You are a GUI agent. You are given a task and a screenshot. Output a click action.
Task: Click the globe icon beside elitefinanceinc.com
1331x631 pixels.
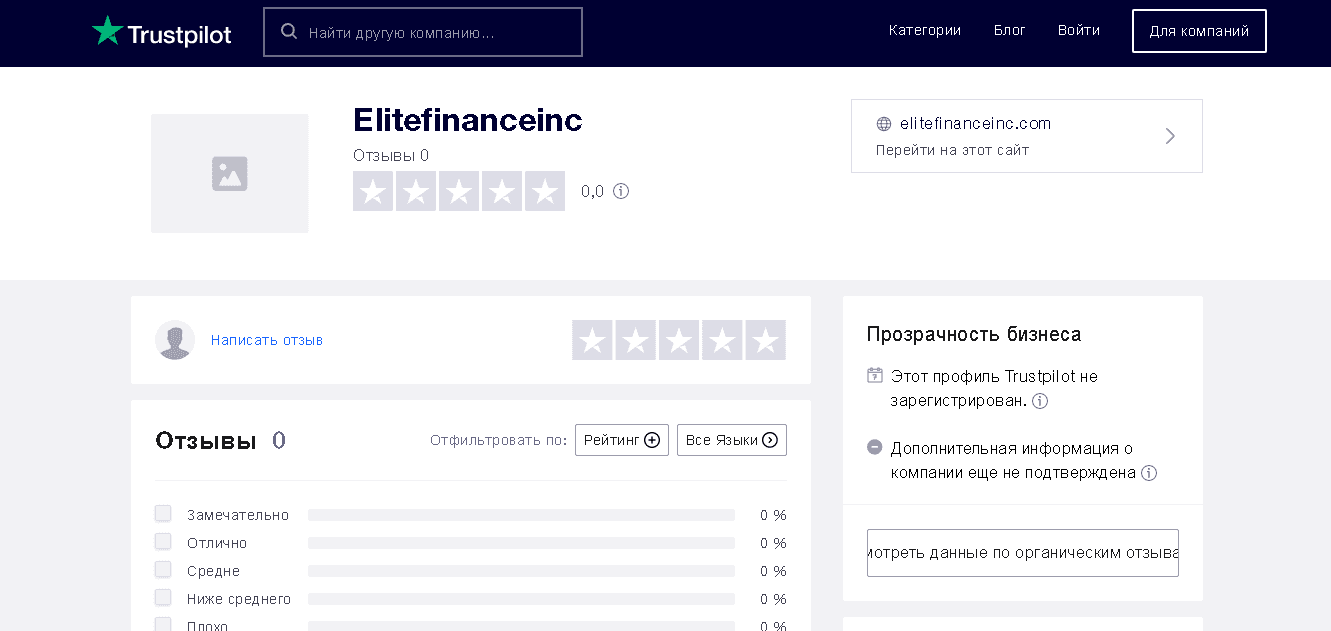click(884, 124)
